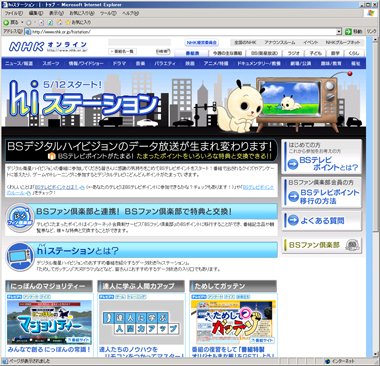
Task: Open the 子ども tab
Action: (x=315, y=53)
